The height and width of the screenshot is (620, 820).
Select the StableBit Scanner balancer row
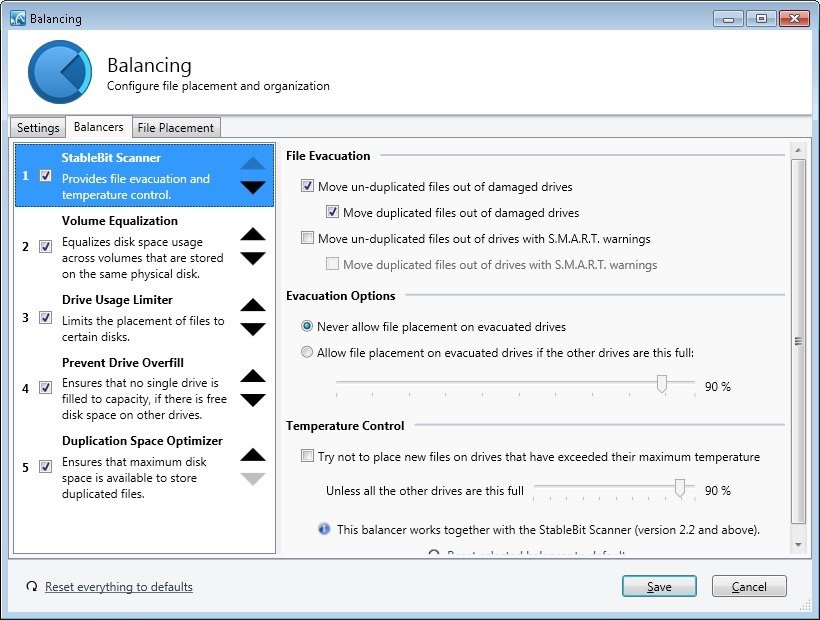(x=144, y=176)
